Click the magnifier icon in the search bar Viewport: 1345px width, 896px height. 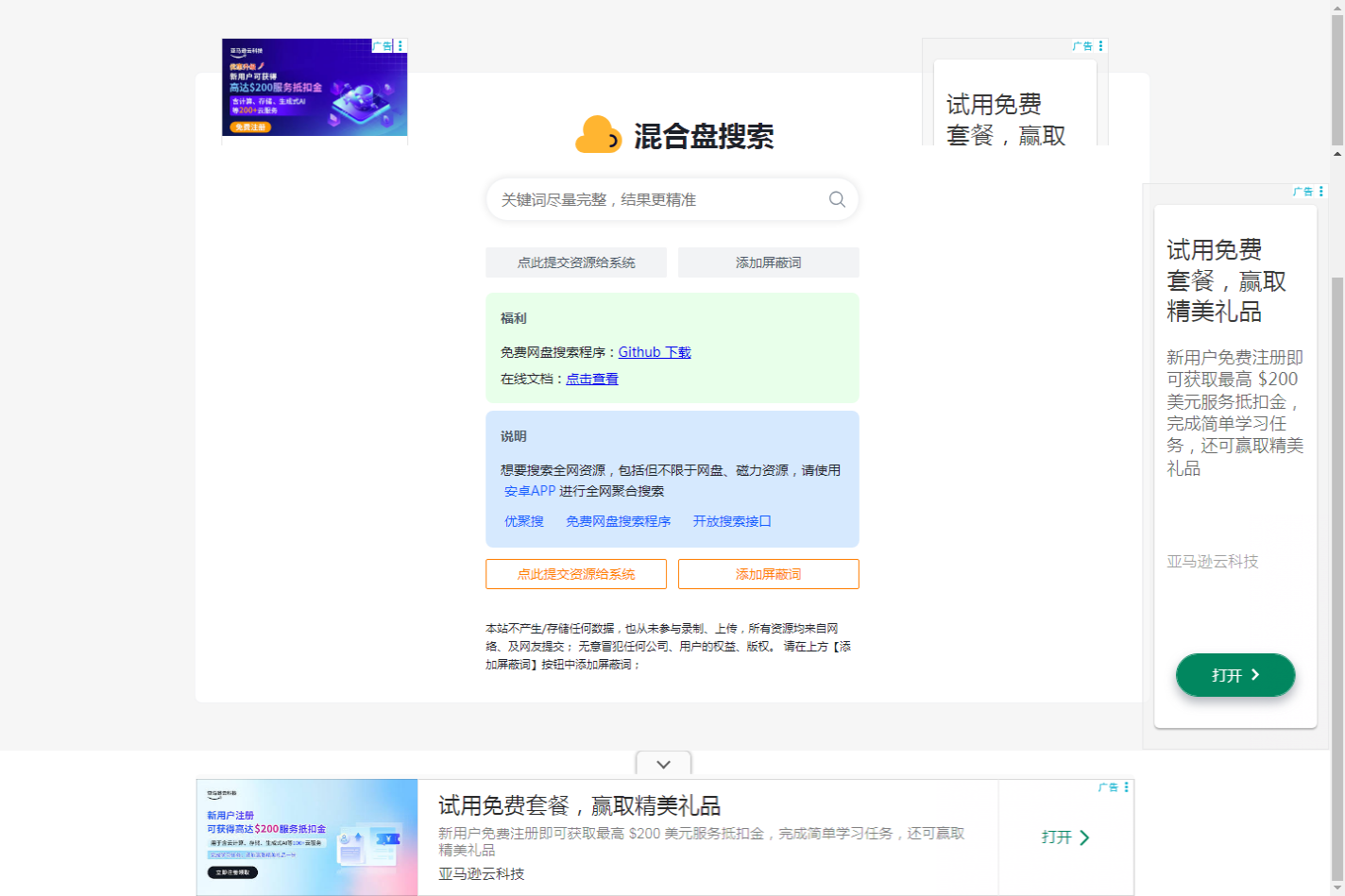(x=835, y=199)
